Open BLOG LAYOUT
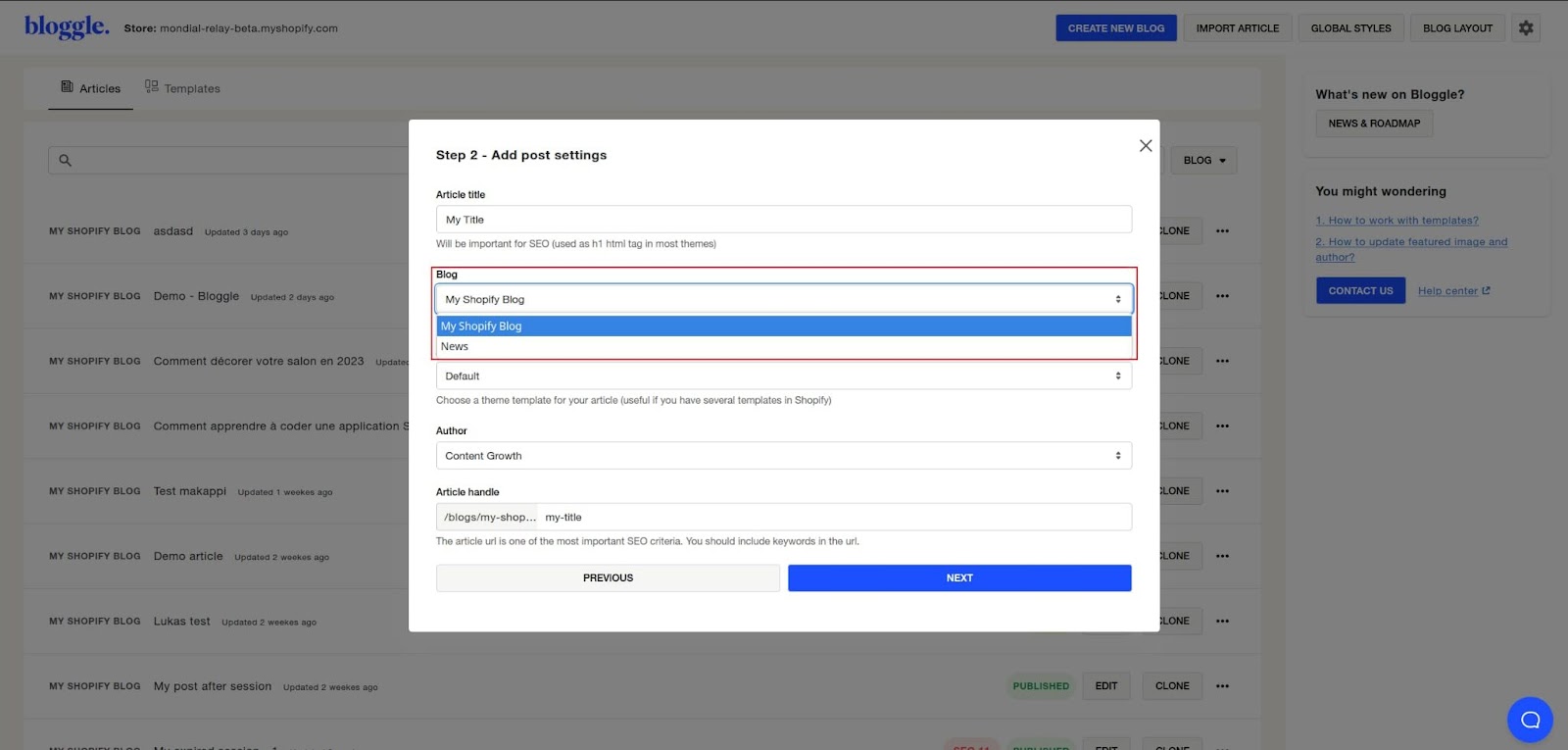This screenshot has height=750, width=1568. 1458,28
